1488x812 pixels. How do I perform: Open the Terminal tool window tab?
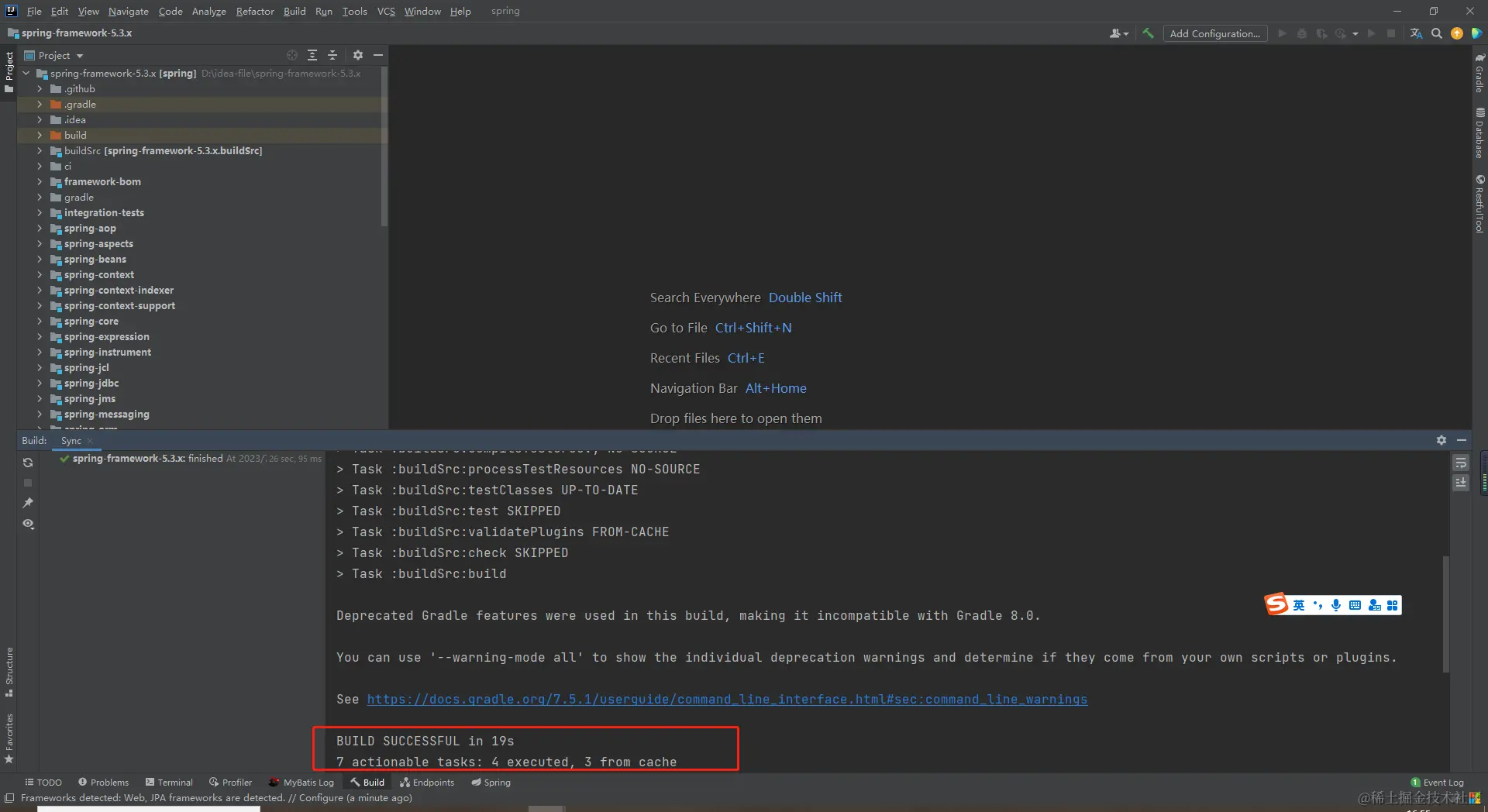169,782
